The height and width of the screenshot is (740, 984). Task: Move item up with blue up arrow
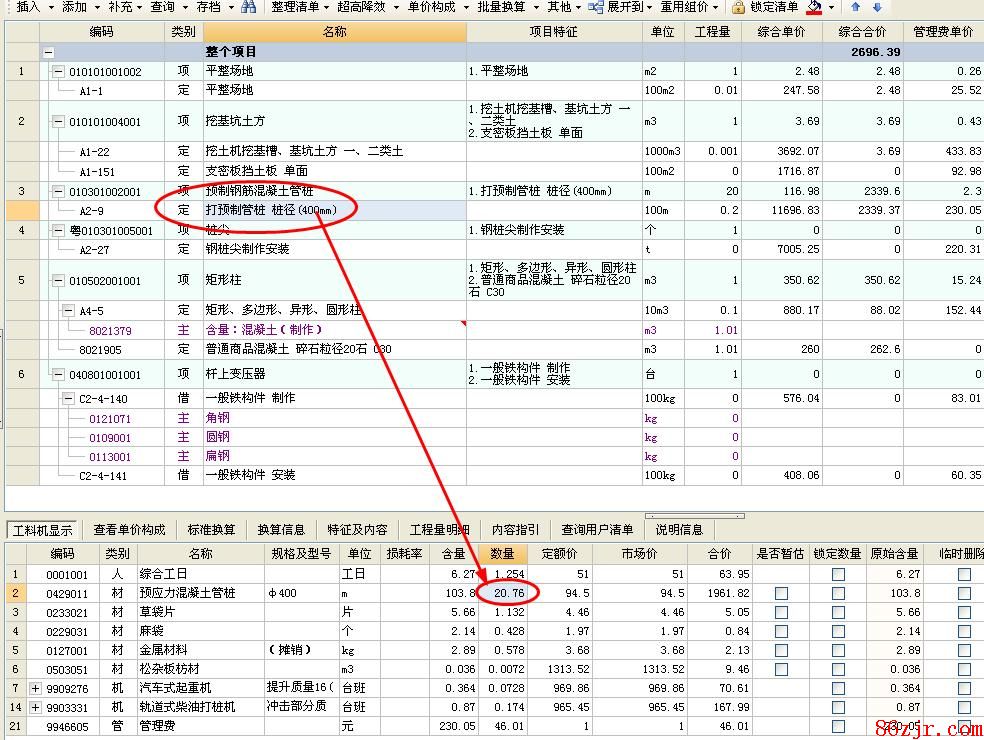click(856, 7)
